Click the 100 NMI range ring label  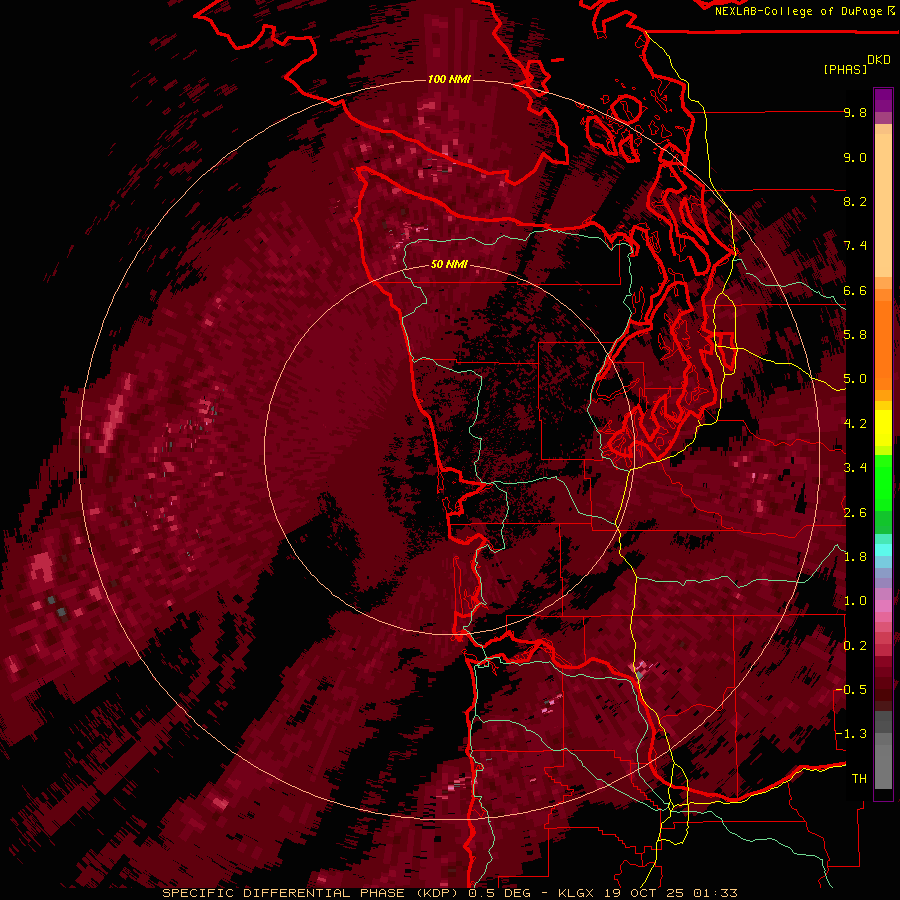pos(449,79)
